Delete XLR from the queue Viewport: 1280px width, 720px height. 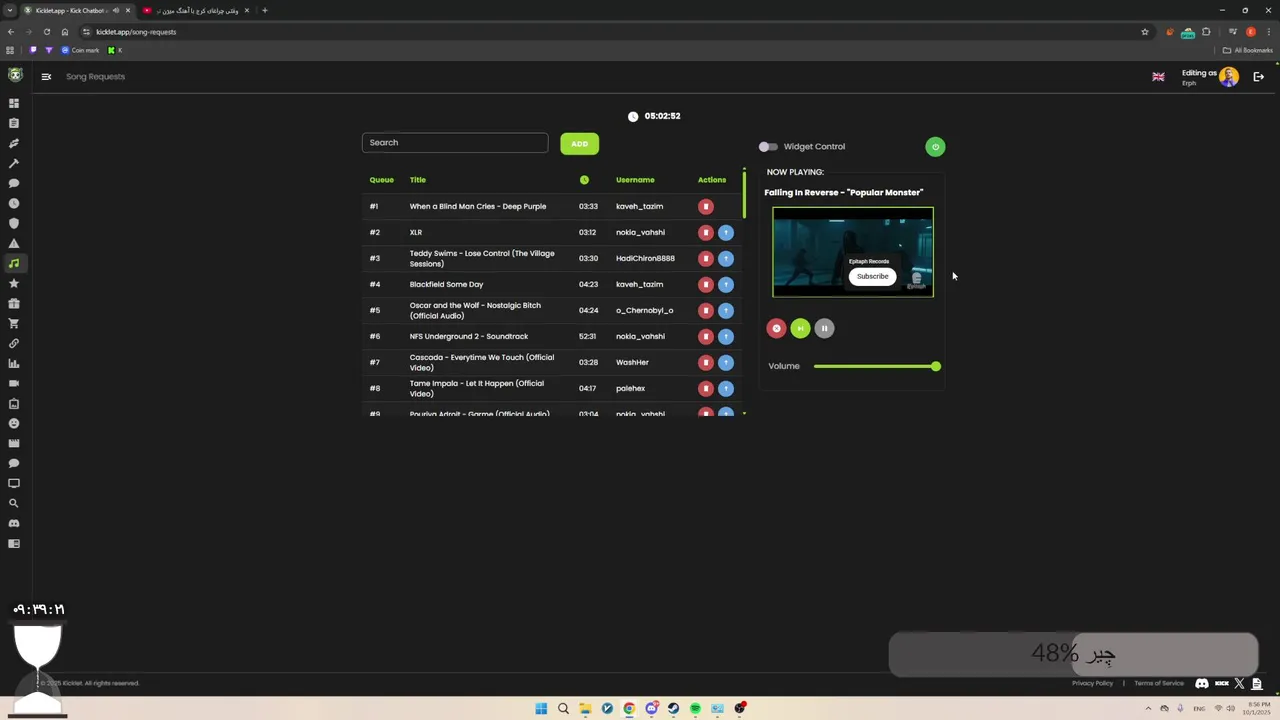point(706,232)
